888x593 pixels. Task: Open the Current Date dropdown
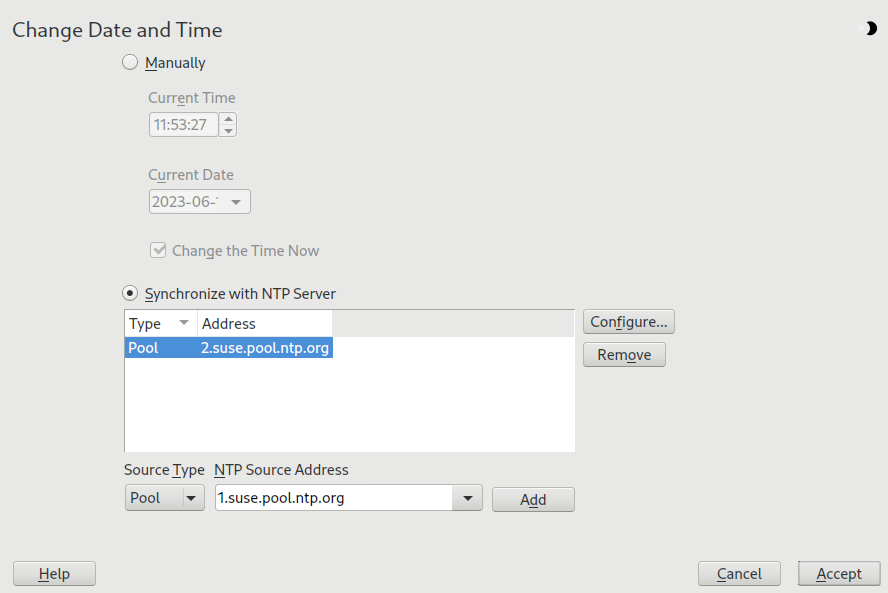click(236, 202)
